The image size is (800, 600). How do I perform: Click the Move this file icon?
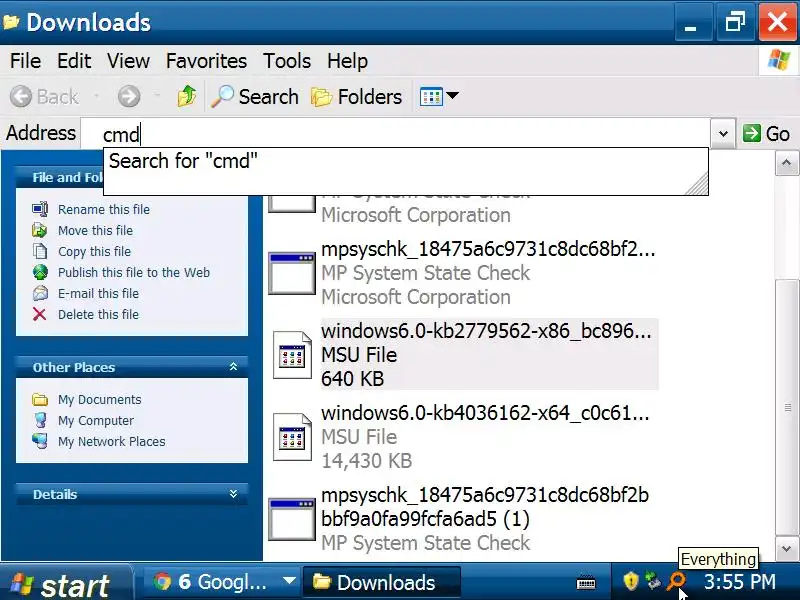40,230
